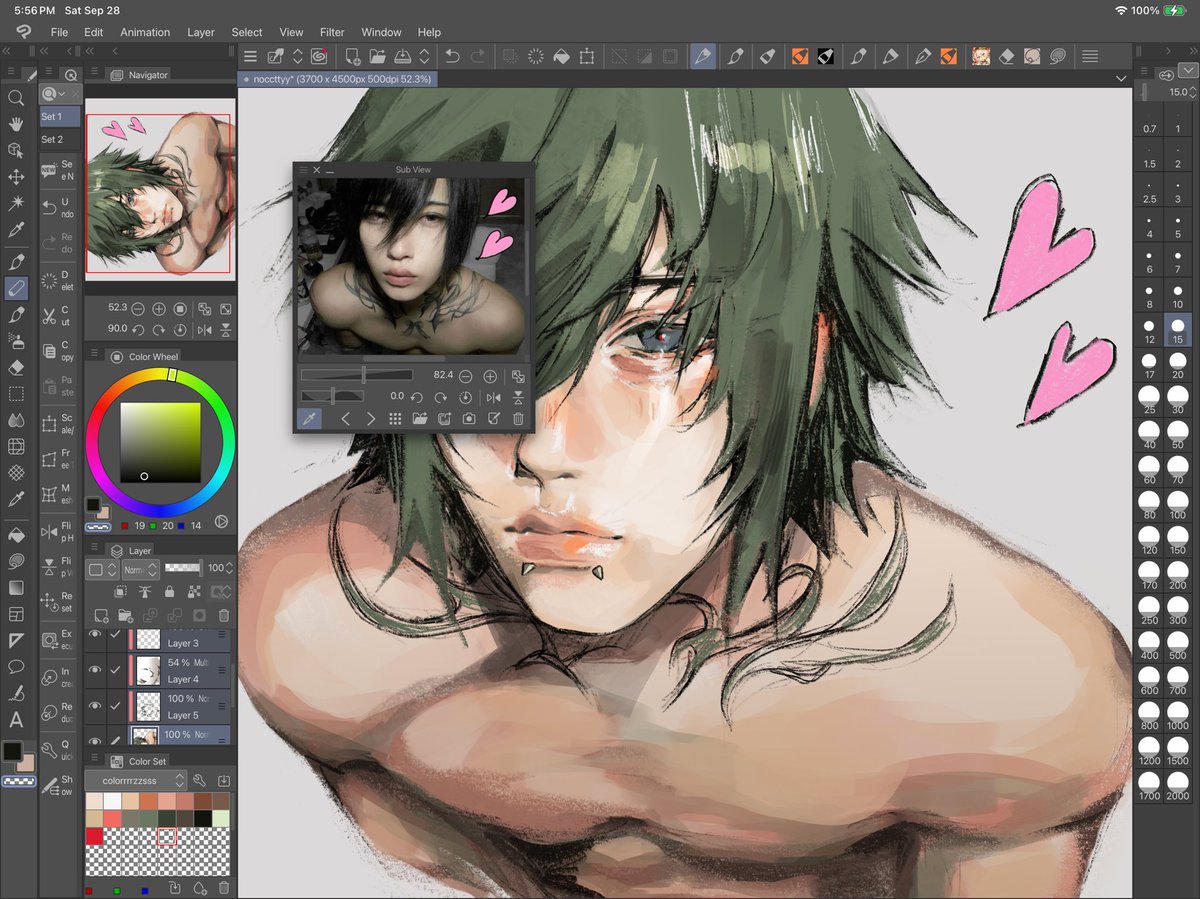The height and width of the screenshot is (899, 1200).
Task: Expand quick access set dropdown
Action: (52, 93)
